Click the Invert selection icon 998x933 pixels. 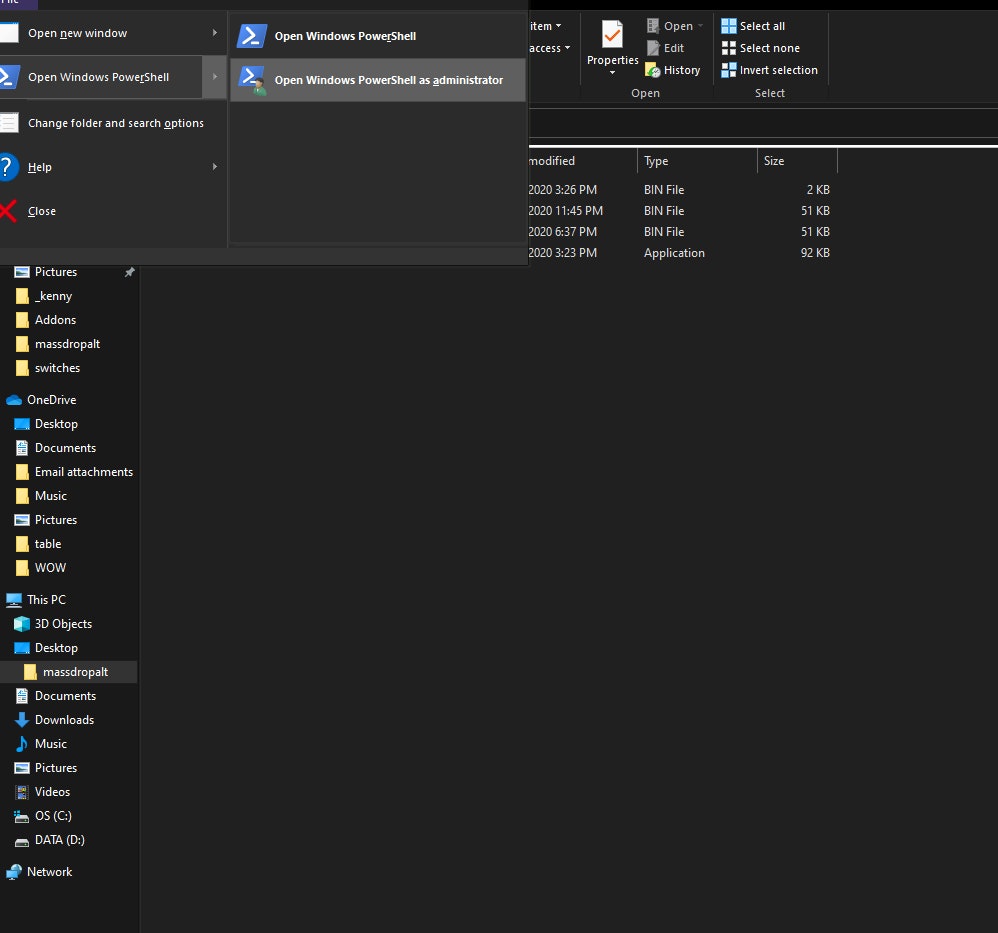pos(729,70)
